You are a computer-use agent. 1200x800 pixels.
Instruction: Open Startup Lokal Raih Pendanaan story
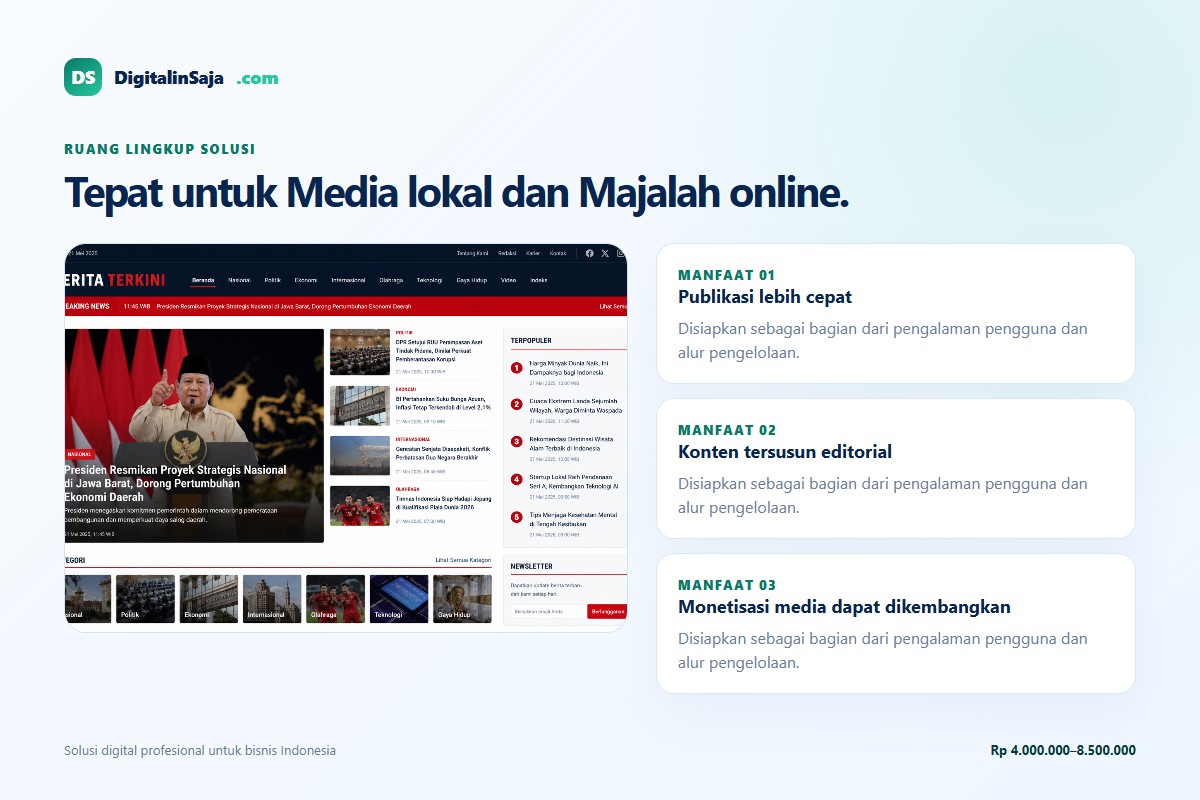(x=574, y=481)
